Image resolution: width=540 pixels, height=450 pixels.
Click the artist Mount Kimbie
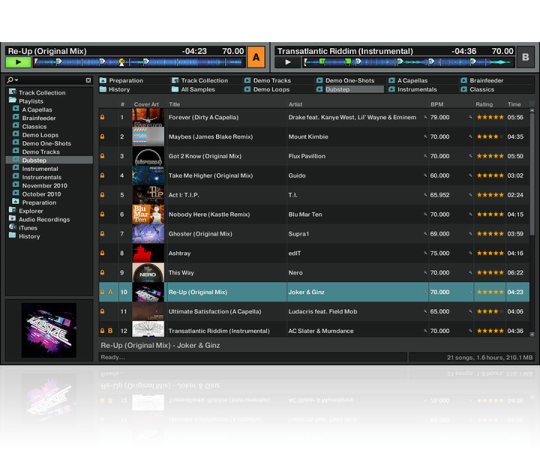pos(308,137)
